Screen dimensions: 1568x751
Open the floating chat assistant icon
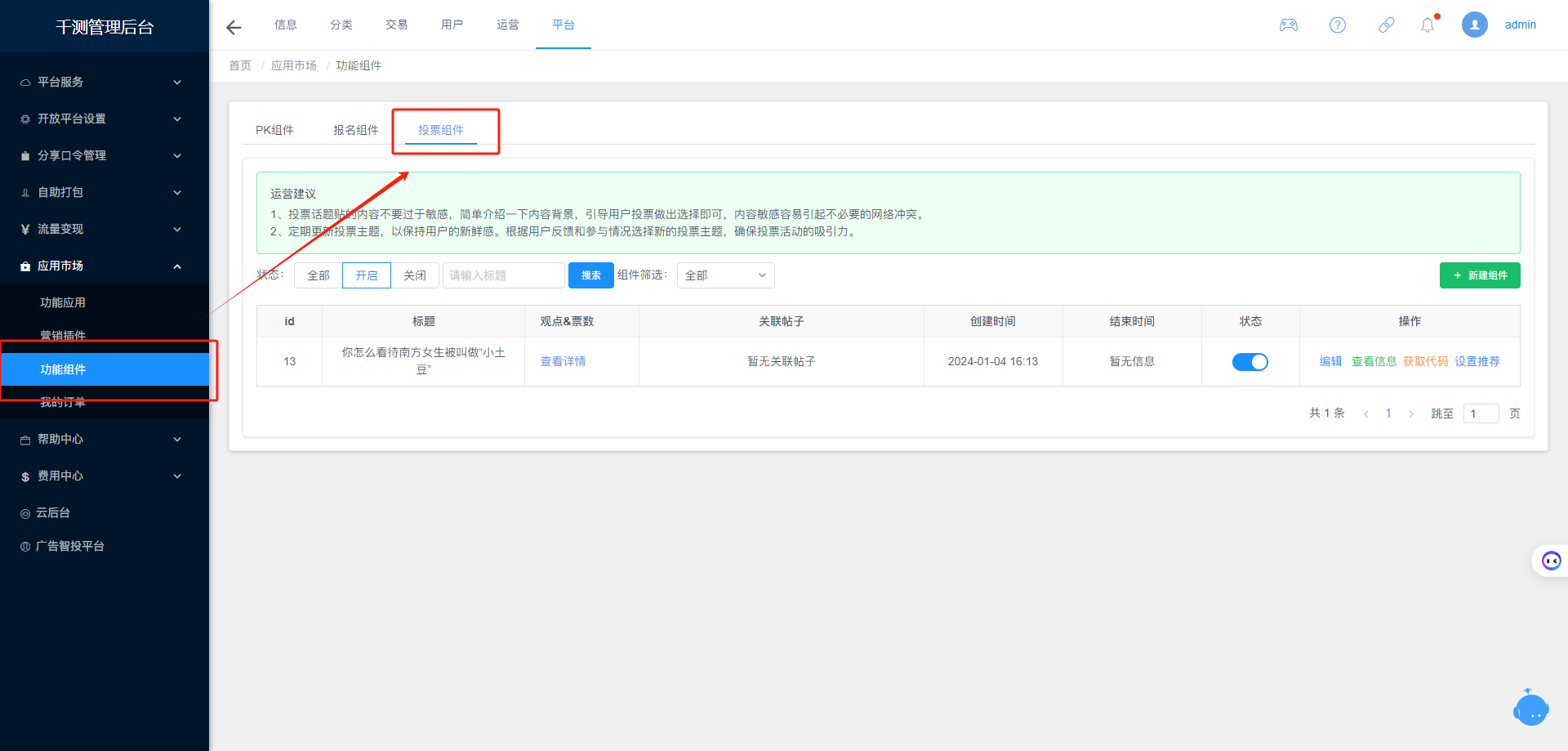coord(1551,561)
